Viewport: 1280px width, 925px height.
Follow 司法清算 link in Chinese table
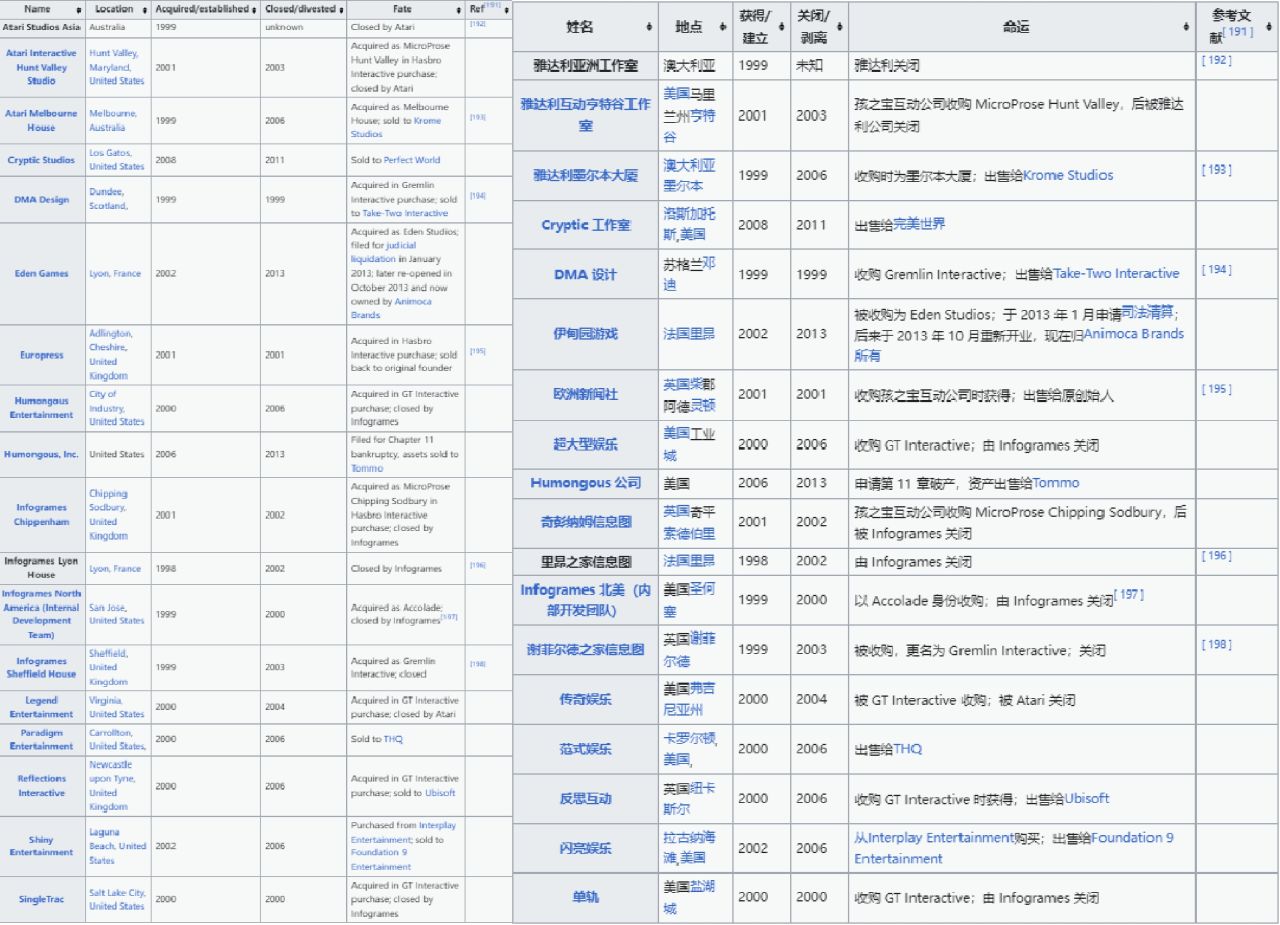pyautogui.click(x=1148, y=313)
